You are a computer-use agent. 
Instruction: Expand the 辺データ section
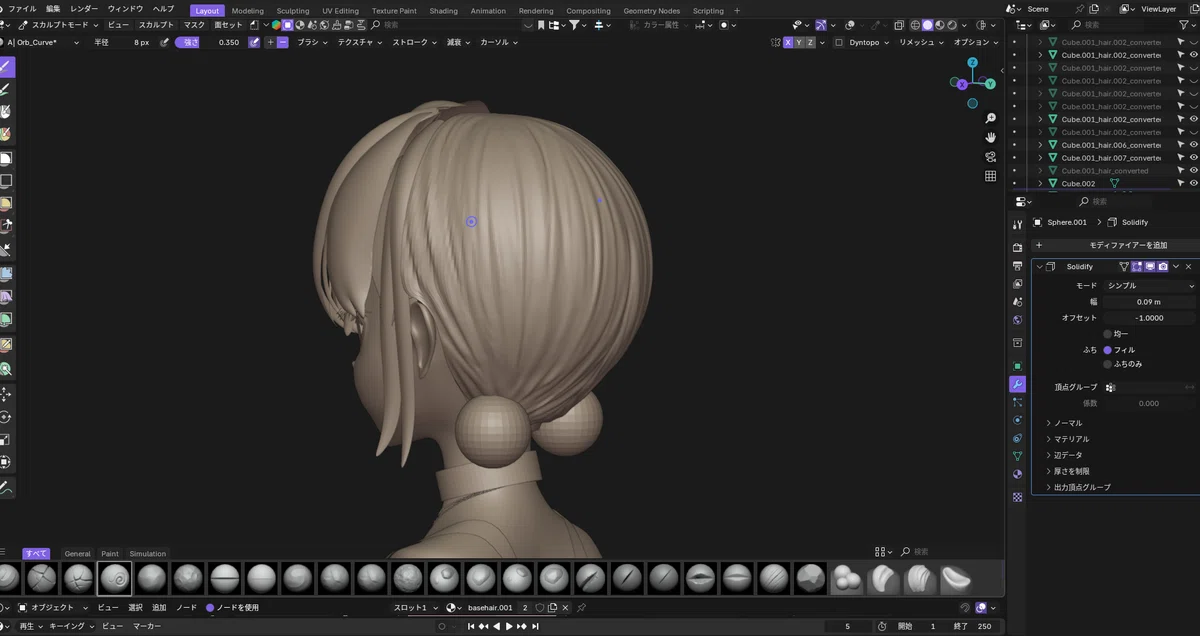1068,455
